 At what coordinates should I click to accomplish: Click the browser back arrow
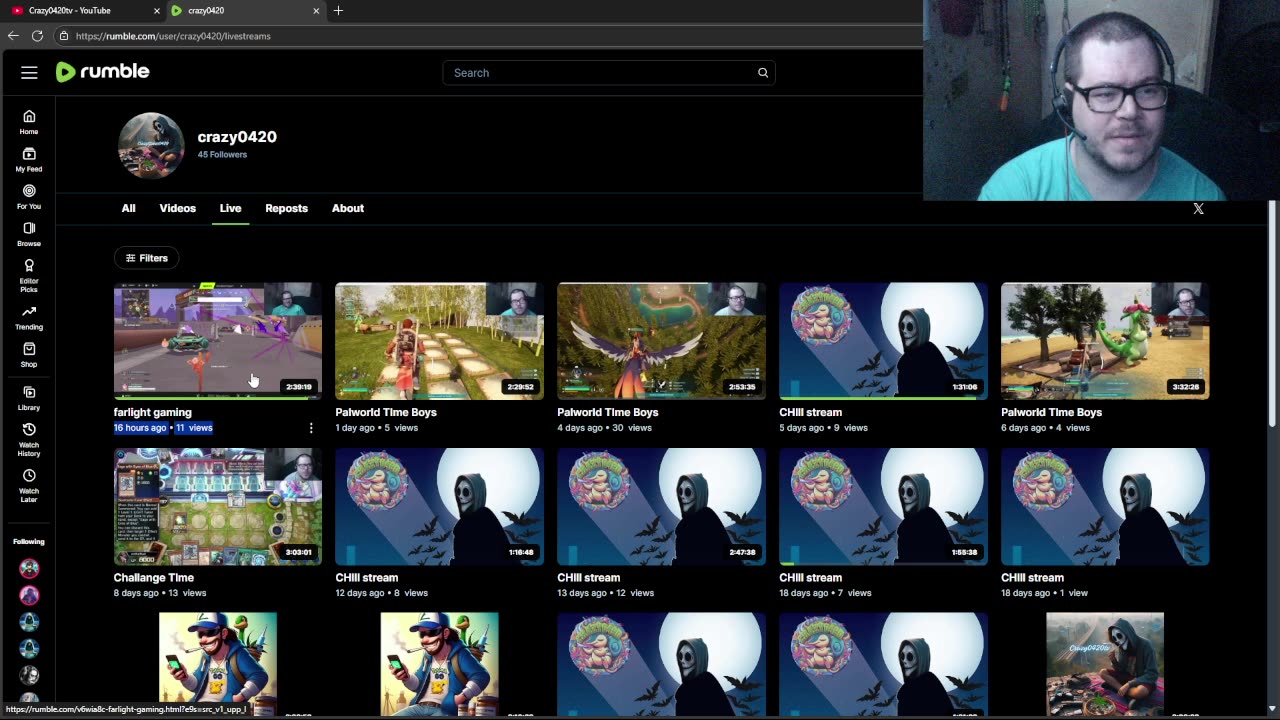(x=13, y=36)
